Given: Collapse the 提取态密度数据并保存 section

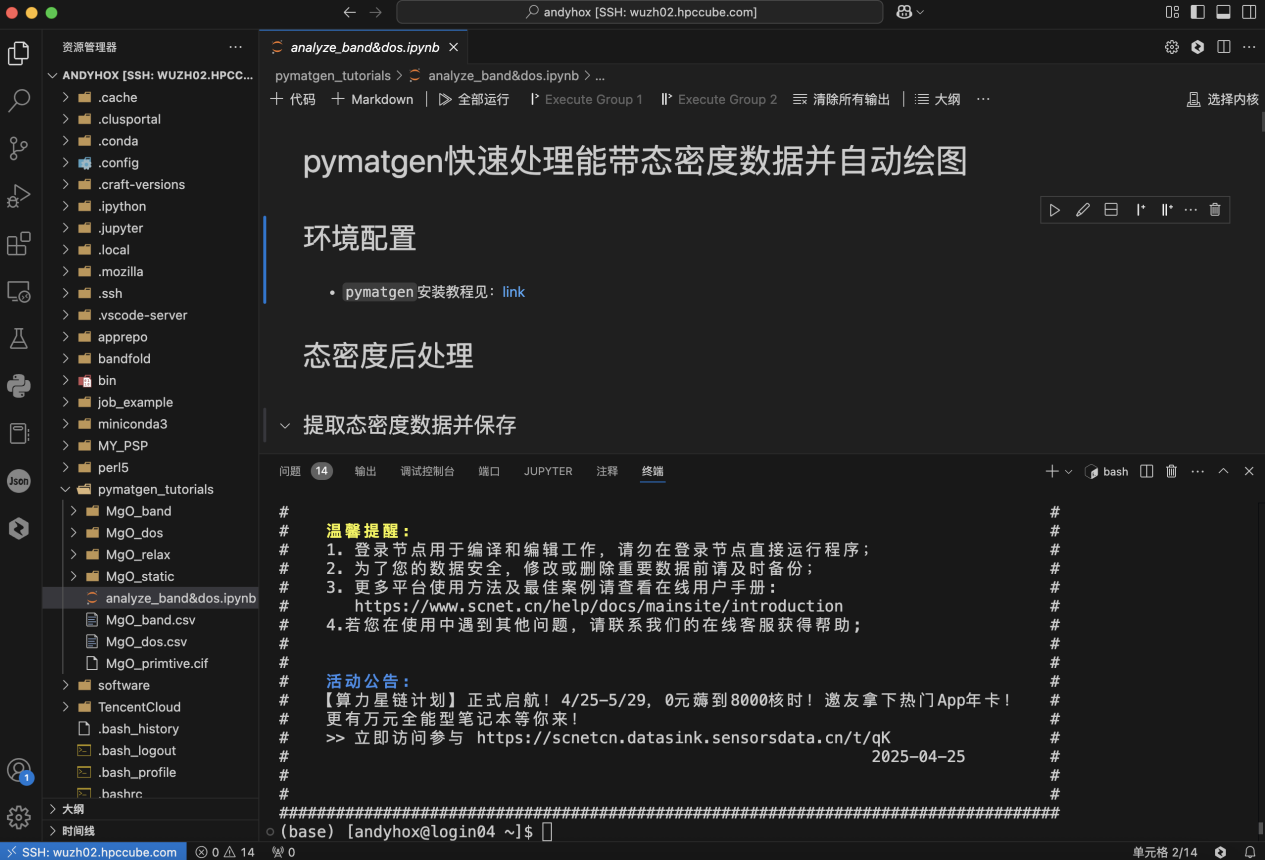Looking at the screenshot, I should [285, 425].
